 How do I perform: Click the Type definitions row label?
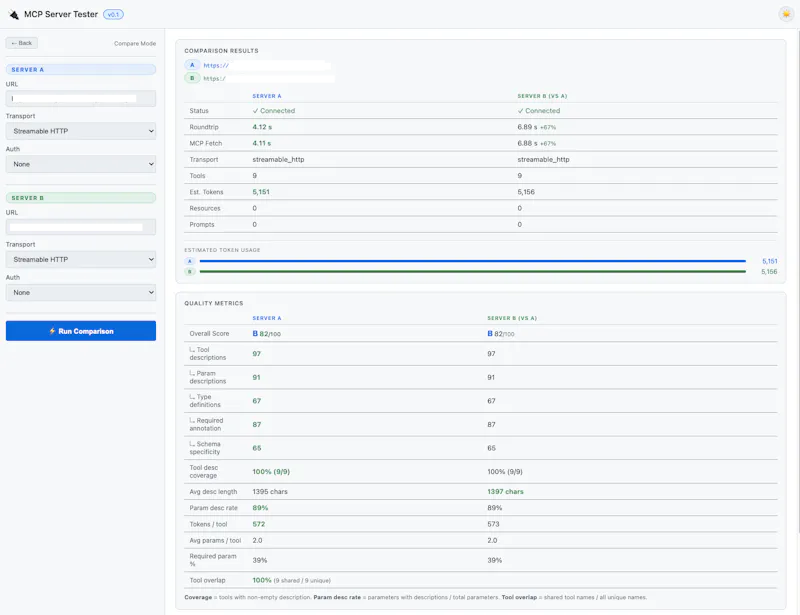(x=205, y=401)
